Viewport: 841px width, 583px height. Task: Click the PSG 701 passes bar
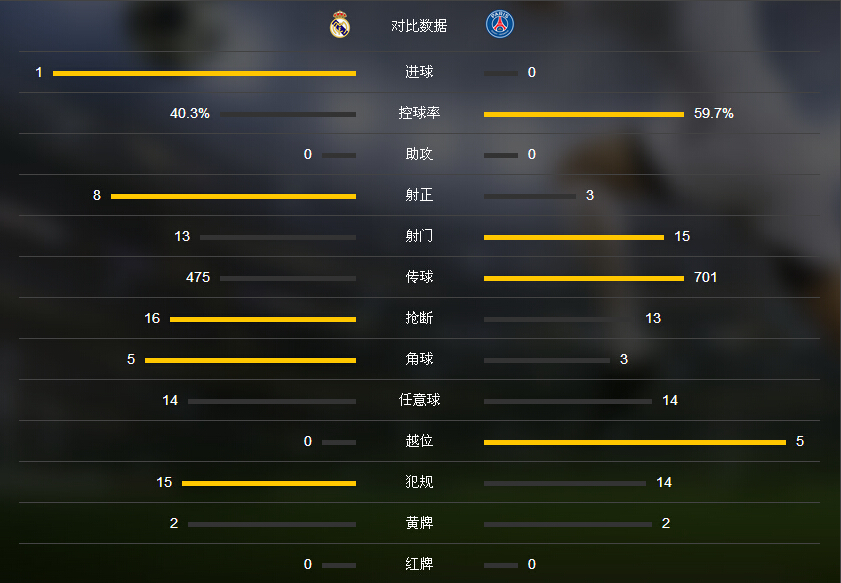click(x=584, y=278)
